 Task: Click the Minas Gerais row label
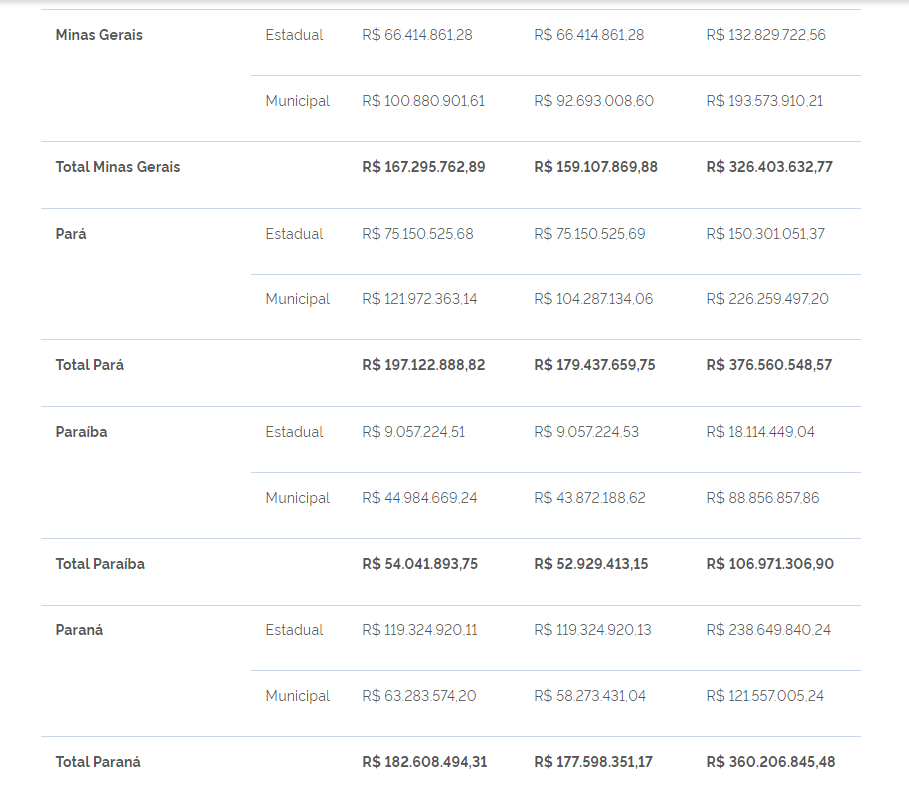pos(99,35)
